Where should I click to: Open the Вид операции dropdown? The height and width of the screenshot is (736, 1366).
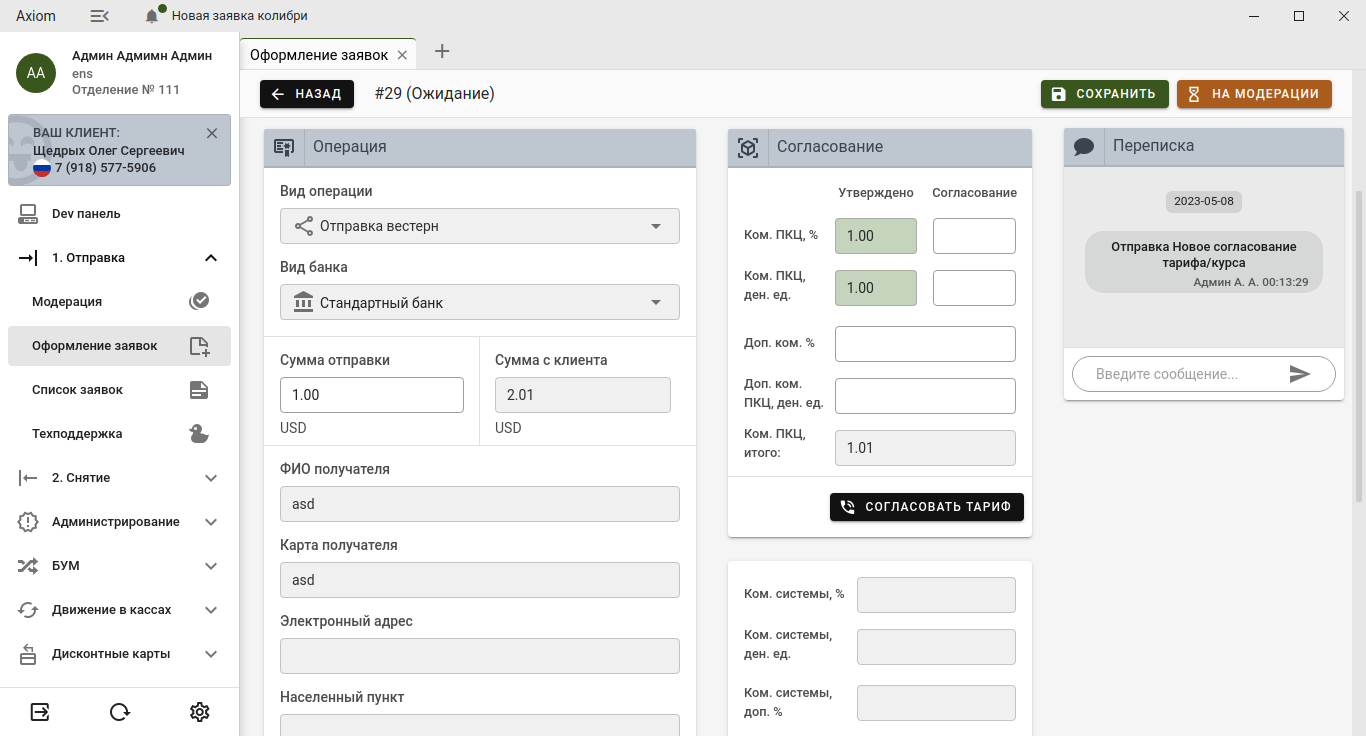[480, 226]
